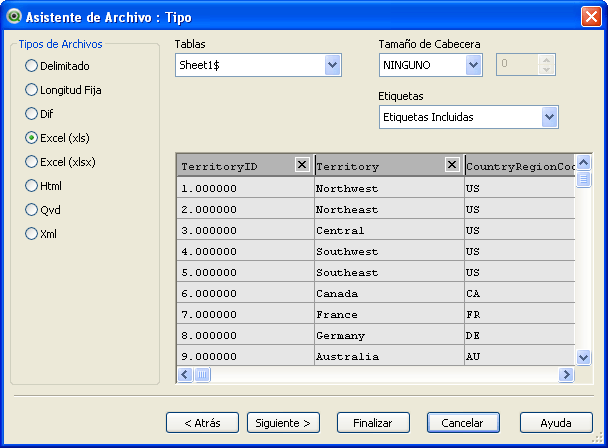Click the Territory column header
Image resolution: width=608 pixels, height=448 pixels.
[x=389, y=166]
